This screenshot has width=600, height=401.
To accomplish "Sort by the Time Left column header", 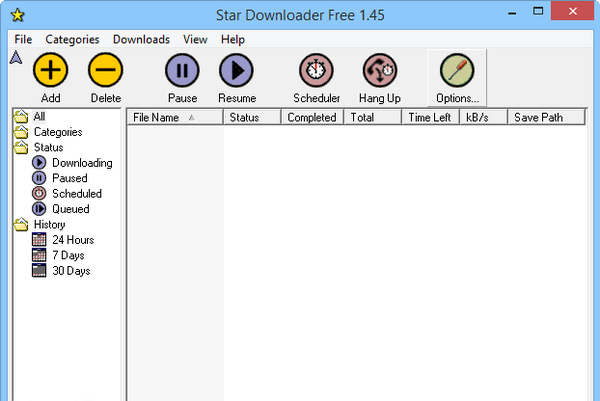I will [431, 117].
